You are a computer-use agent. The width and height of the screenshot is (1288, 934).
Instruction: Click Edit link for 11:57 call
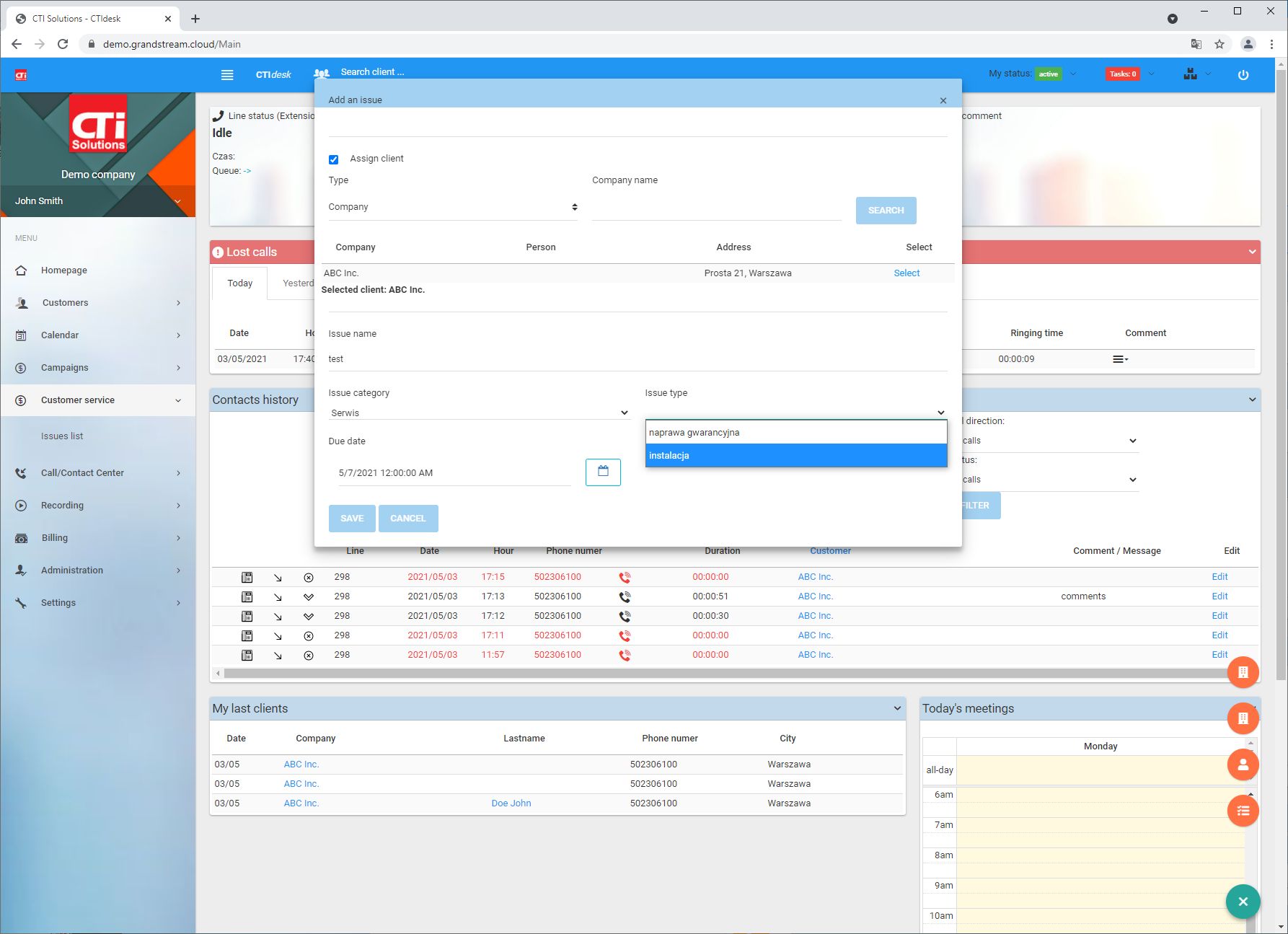tap(1219, 655)
